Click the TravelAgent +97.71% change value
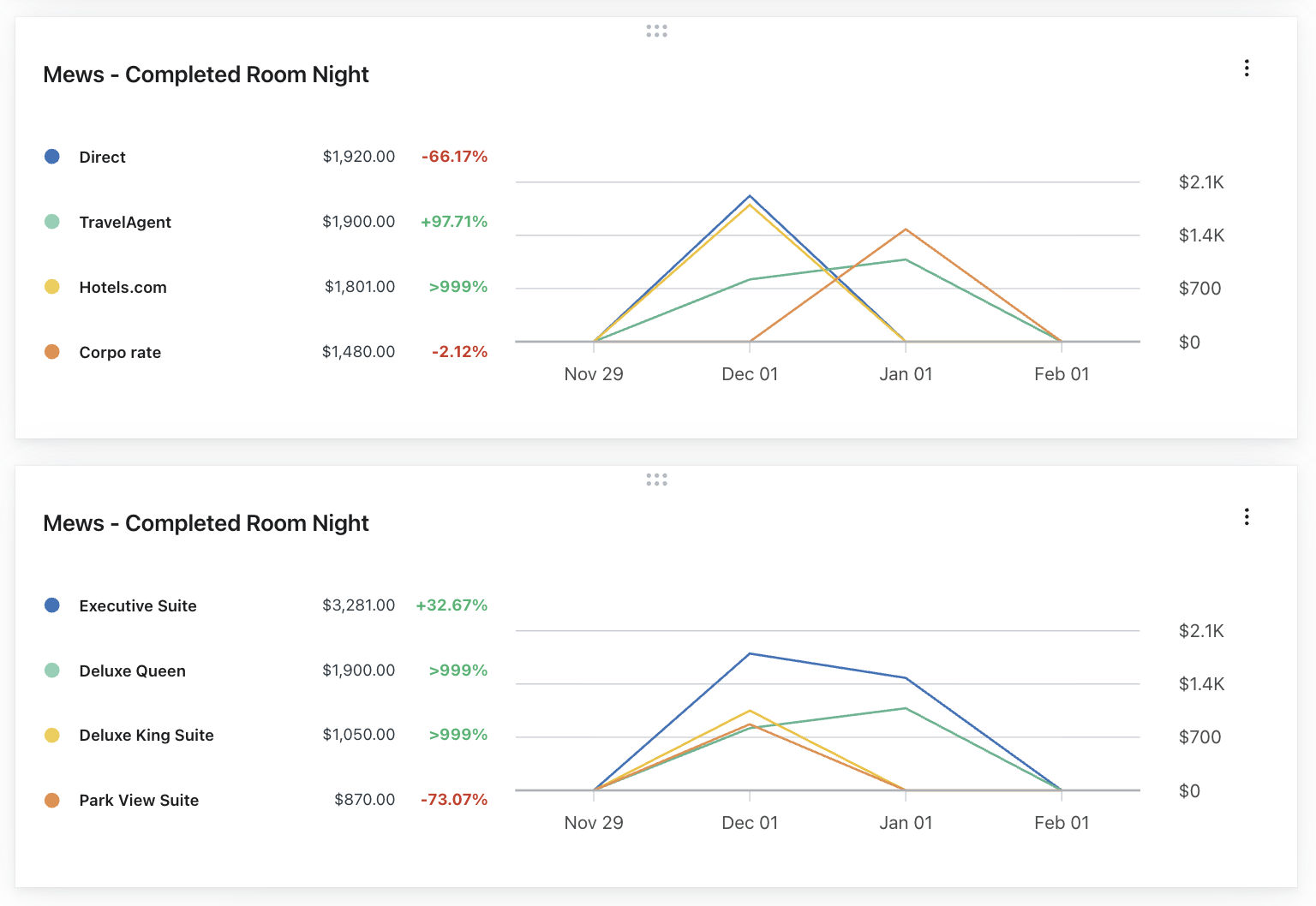The image size is (1316, 906). (454, 222)
